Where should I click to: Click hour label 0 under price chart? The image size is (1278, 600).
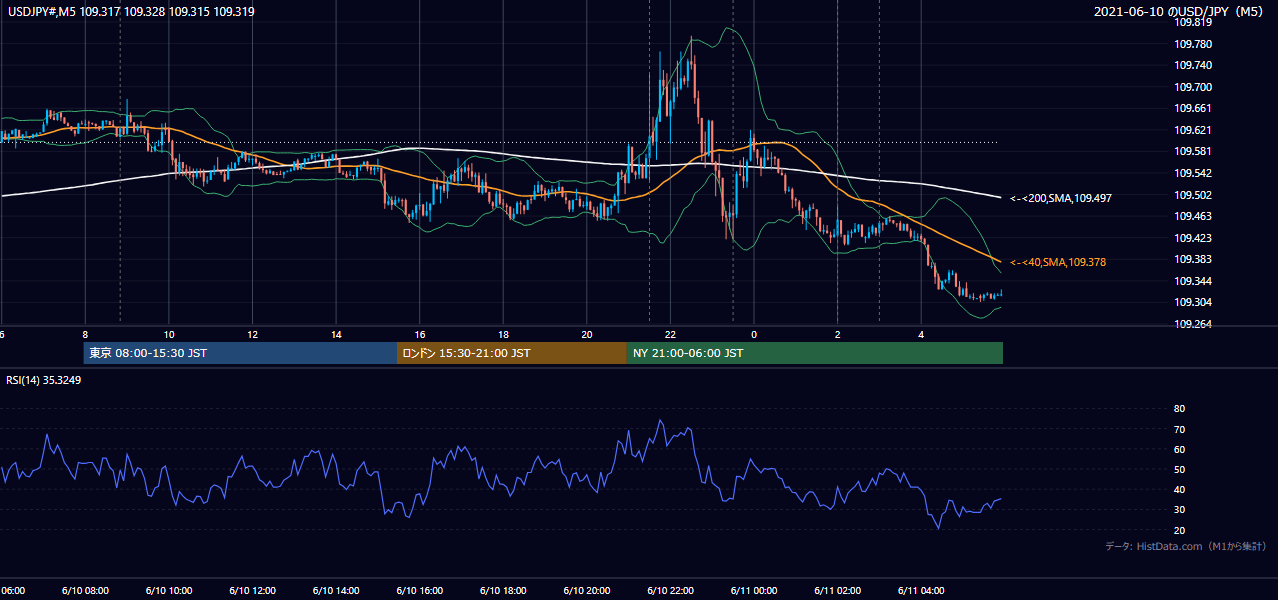tap(754, 335)
